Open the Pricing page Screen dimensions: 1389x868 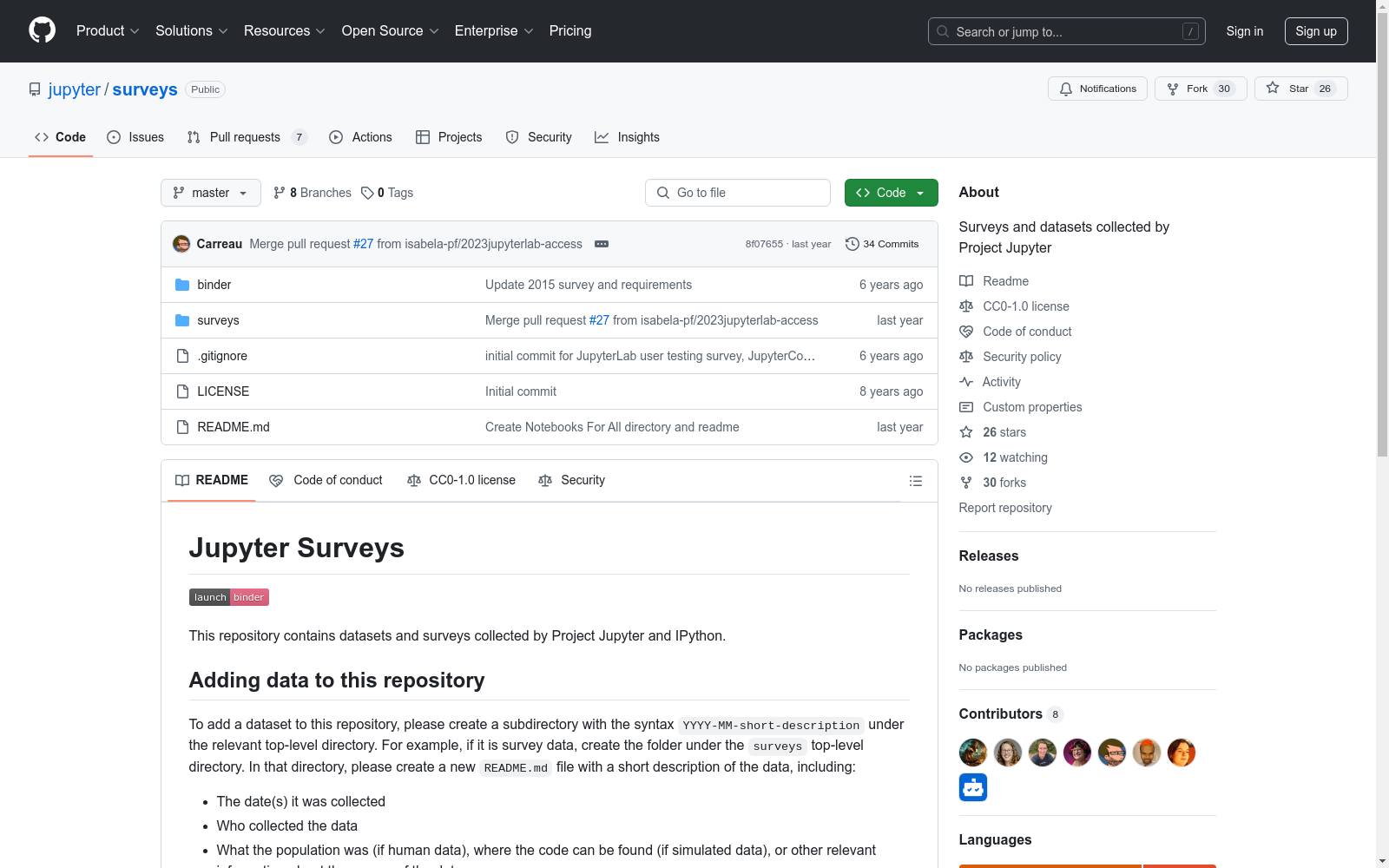(570, 30)
